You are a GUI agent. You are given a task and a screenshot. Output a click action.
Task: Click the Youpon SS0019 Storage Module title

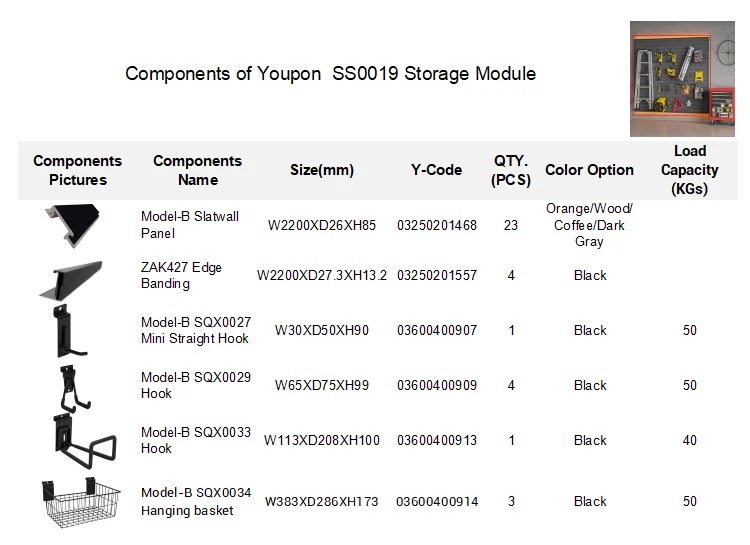pos(330,74)
